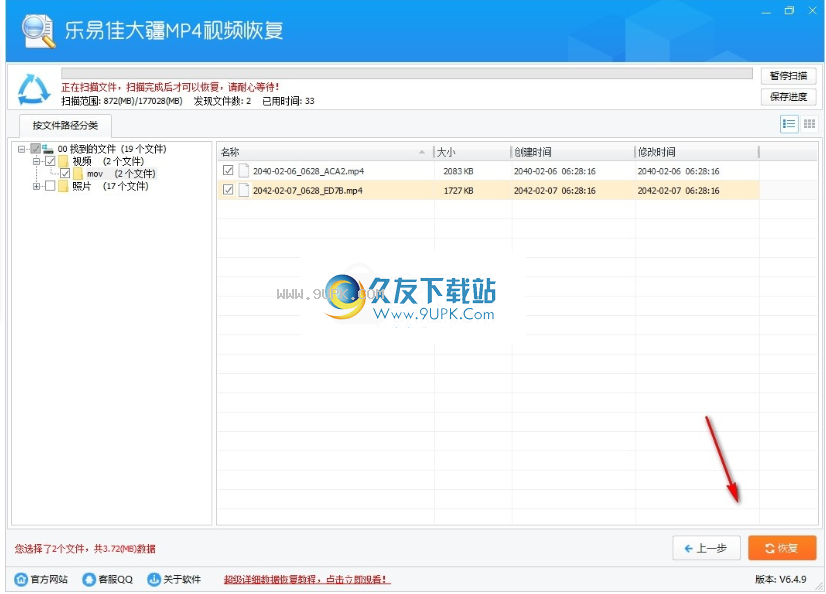Screen dimensions: 826x594
Task: Click modified time 2042-02-07 06:28:16
Action: (678, 191)
